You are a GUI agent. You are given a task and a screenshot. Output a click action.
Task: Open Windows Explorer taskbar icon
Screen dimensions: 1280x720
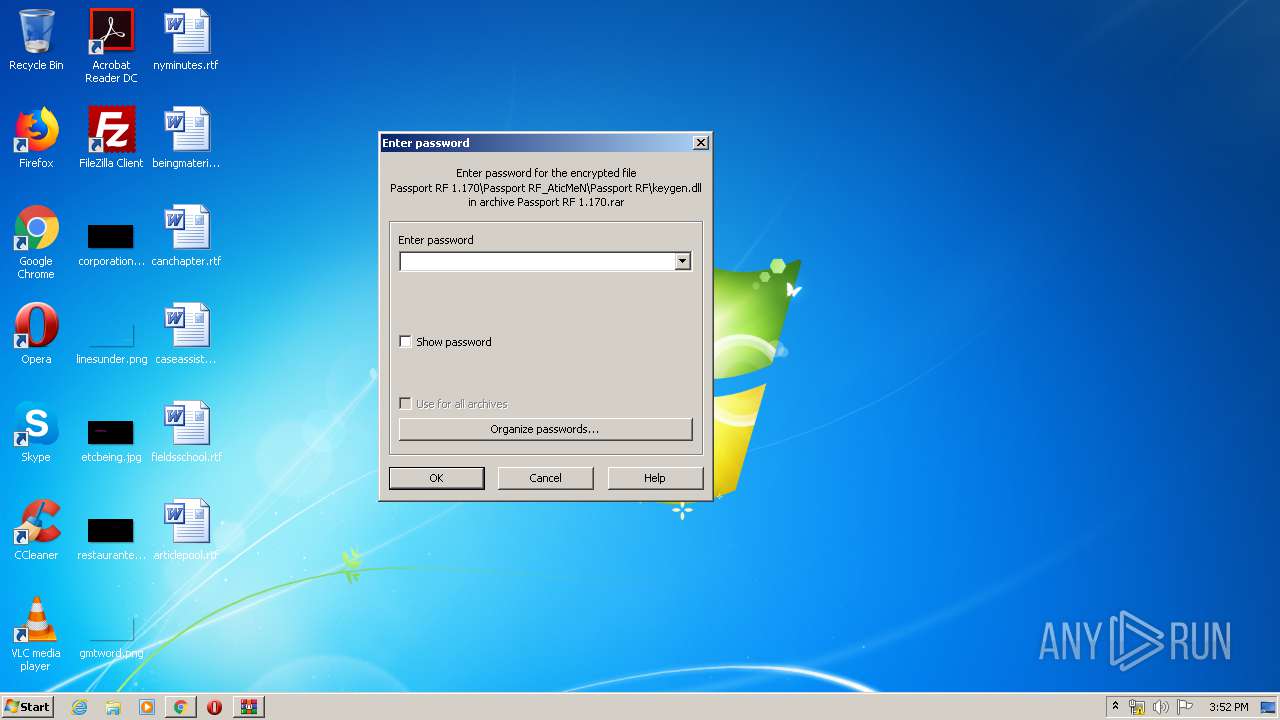click(x=113, y=707)
